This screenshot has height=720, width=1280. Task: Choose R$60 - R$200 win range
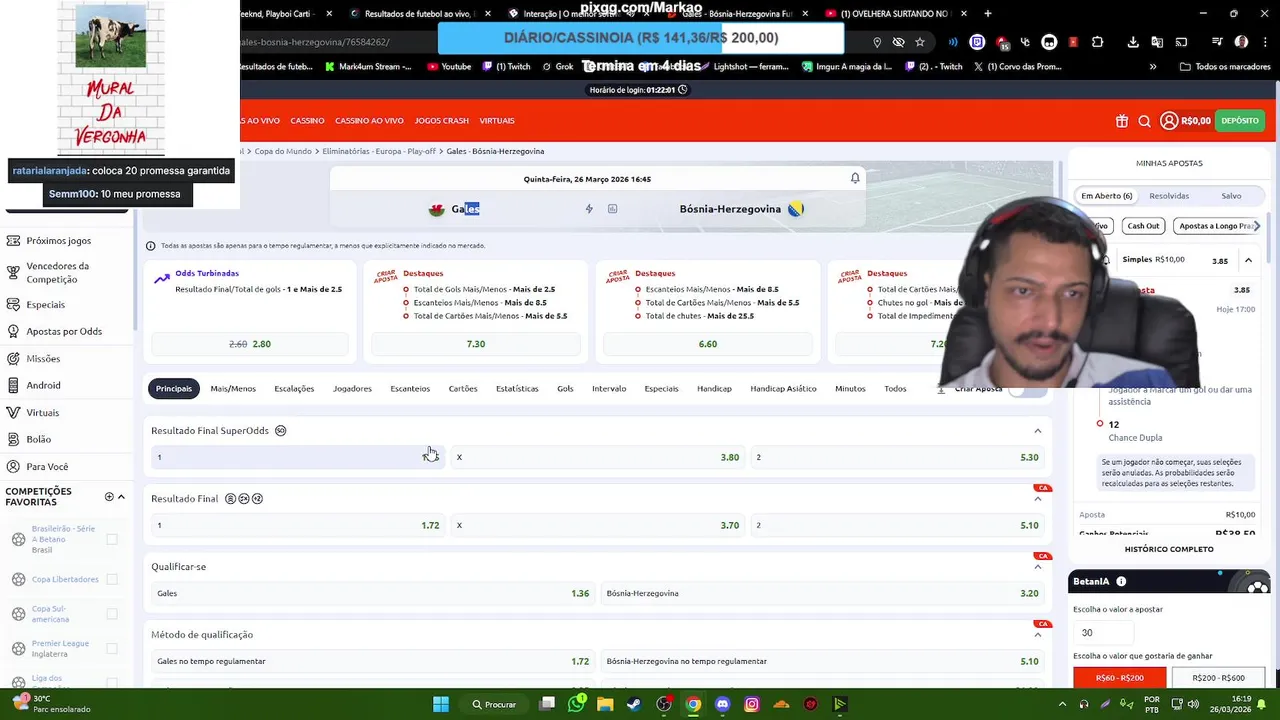coord(1119,678)
